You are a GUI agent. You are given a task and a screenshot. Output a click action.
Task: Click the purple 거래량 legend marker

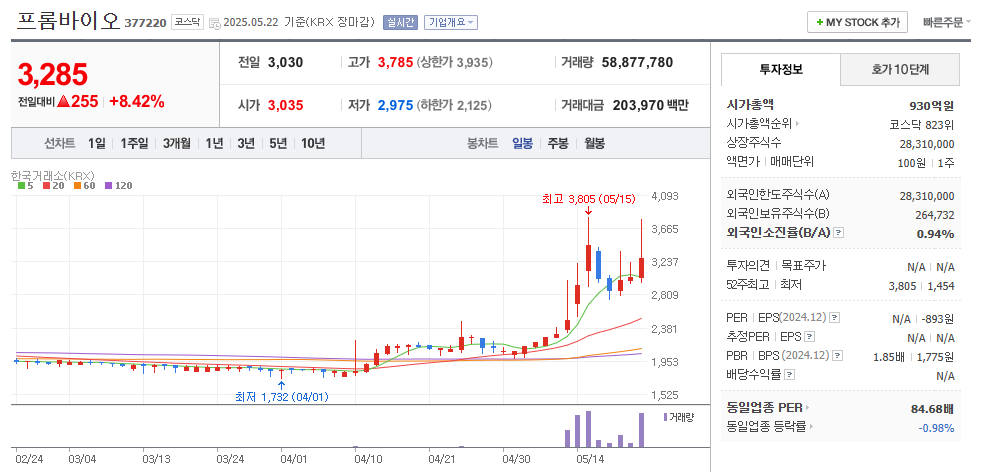[x=665, y=417]
